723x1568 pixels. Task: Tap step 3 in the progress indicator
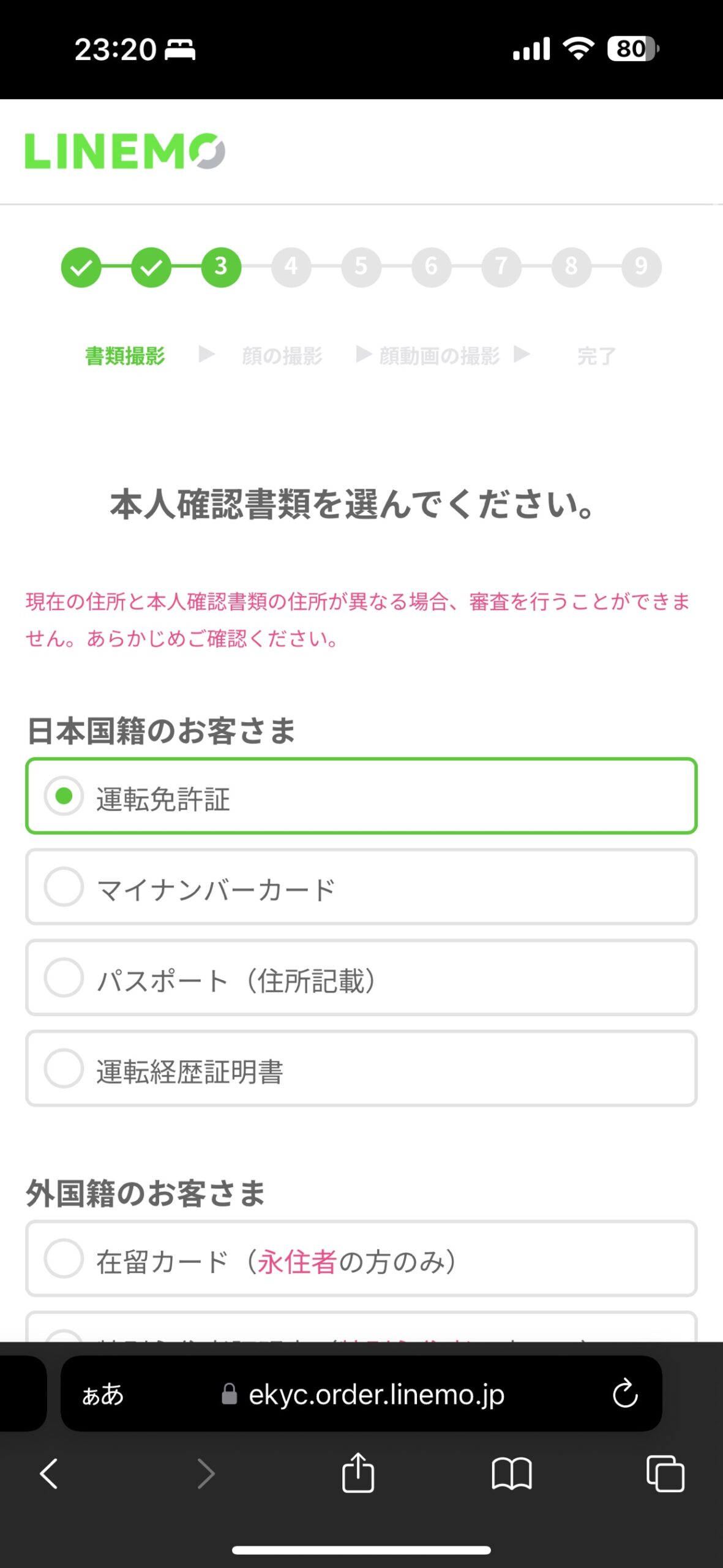tap(221, 267)
